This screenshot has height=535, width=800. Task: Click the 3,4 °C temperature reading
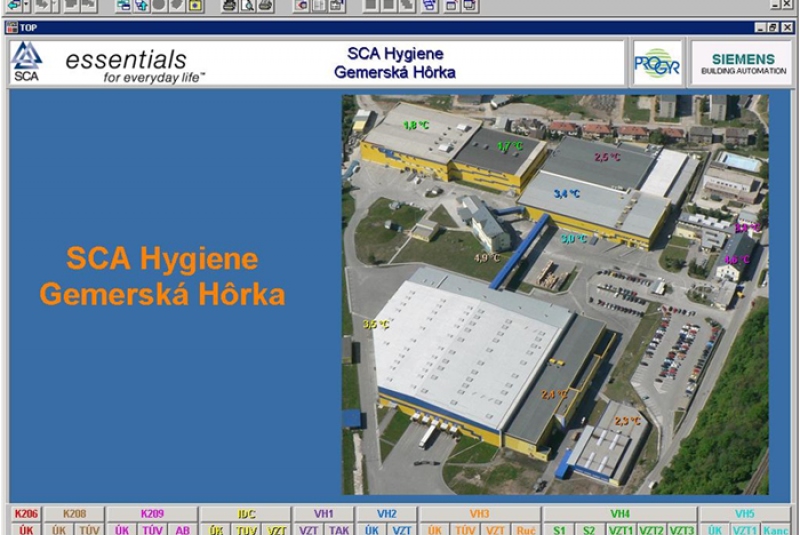point(567,194)
